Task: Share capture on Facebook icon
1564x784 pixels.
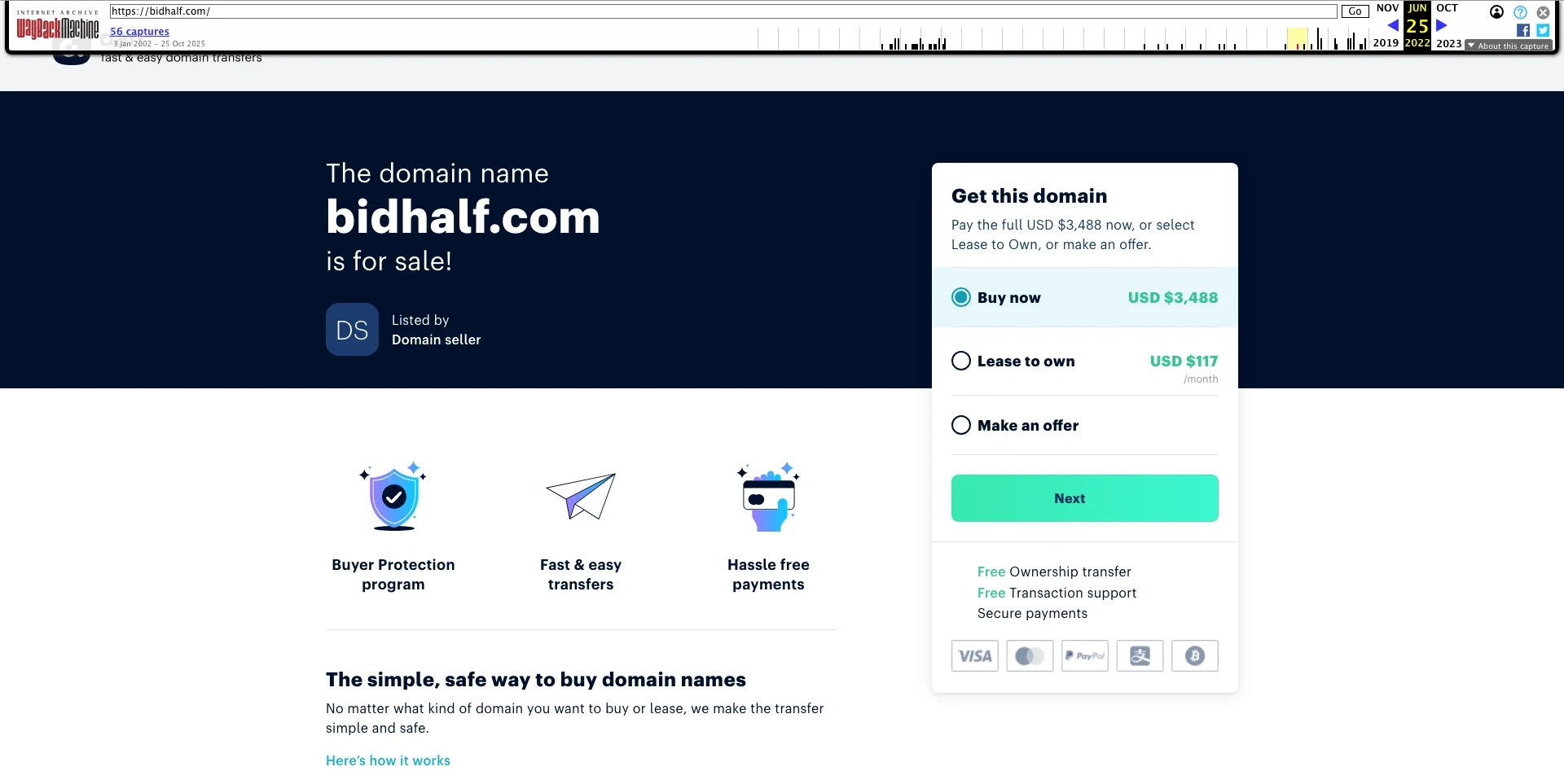Action: point(1523,30)
